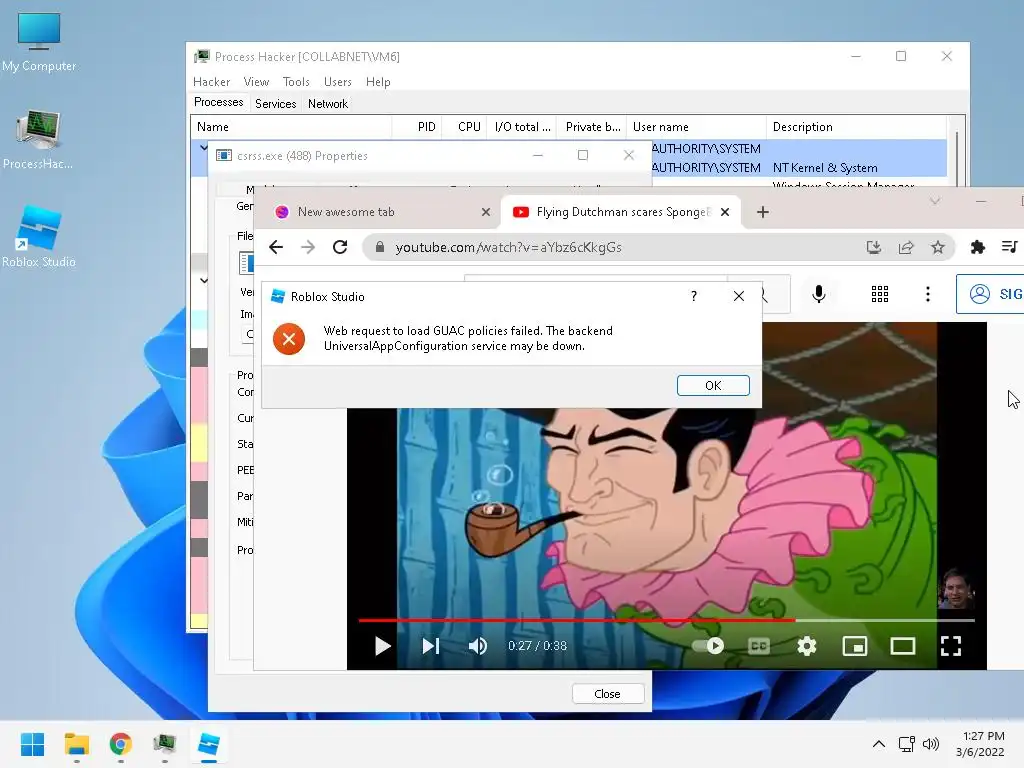Click the channel avatar watermark on video
This screenshot has width=1024, height=768.
coord(955,588)
